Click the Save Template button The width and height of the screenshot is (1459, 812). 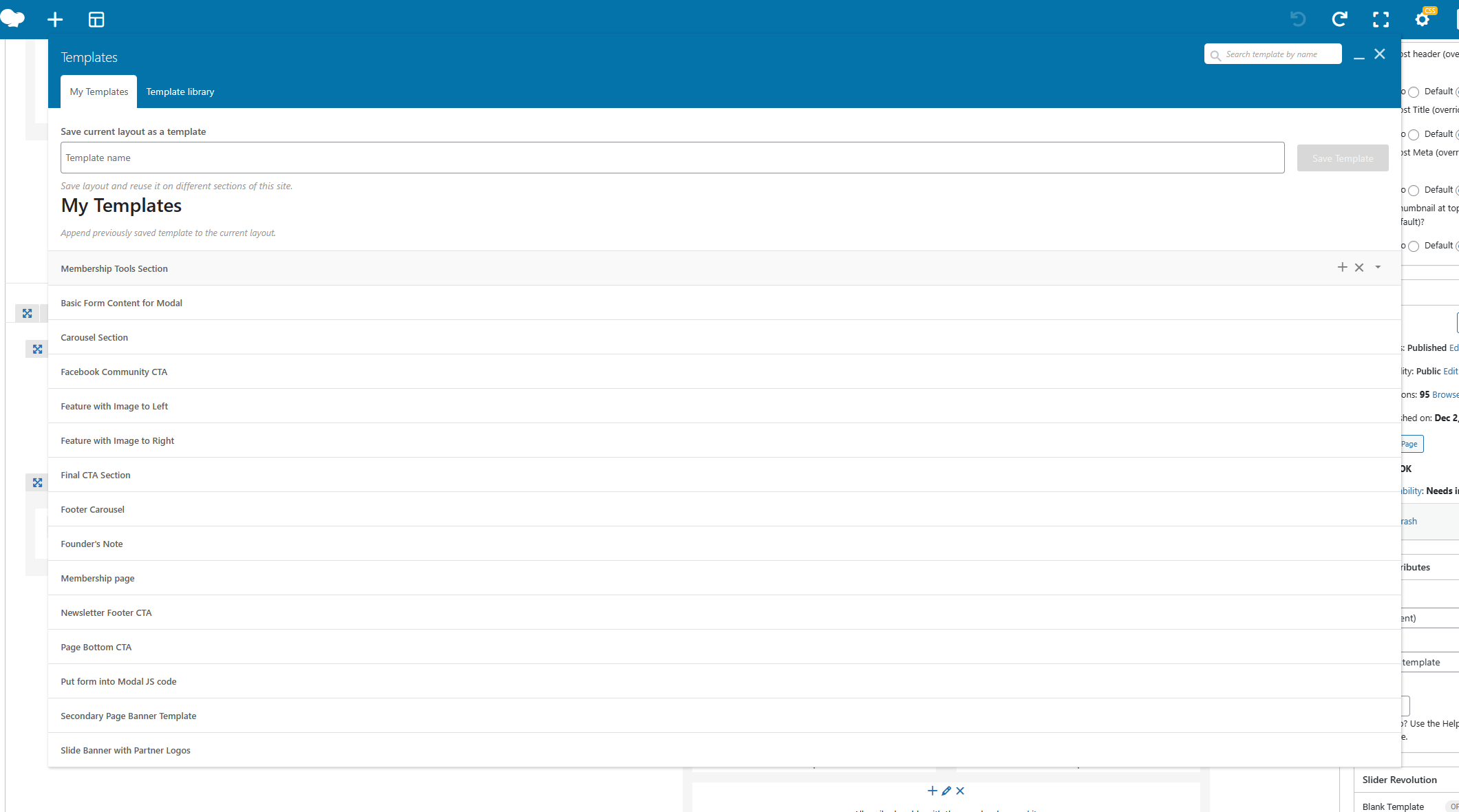point(1342,158)
